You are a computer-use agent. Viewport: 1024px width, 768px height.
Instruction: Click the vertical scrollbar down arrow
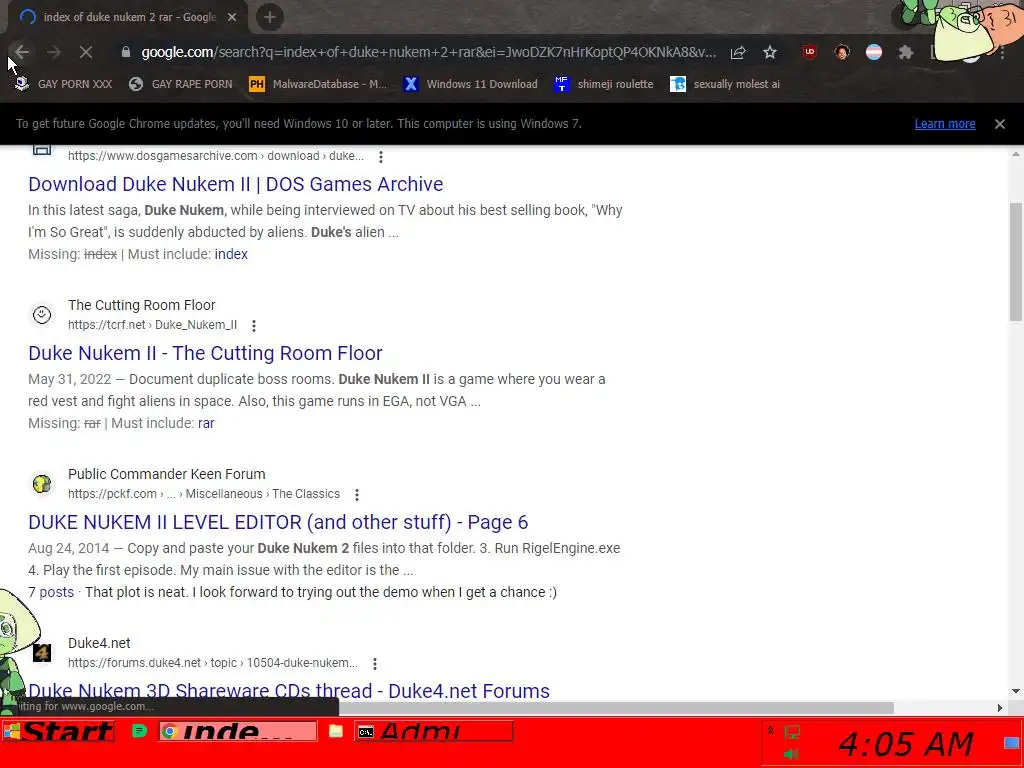pos(1016,692)
